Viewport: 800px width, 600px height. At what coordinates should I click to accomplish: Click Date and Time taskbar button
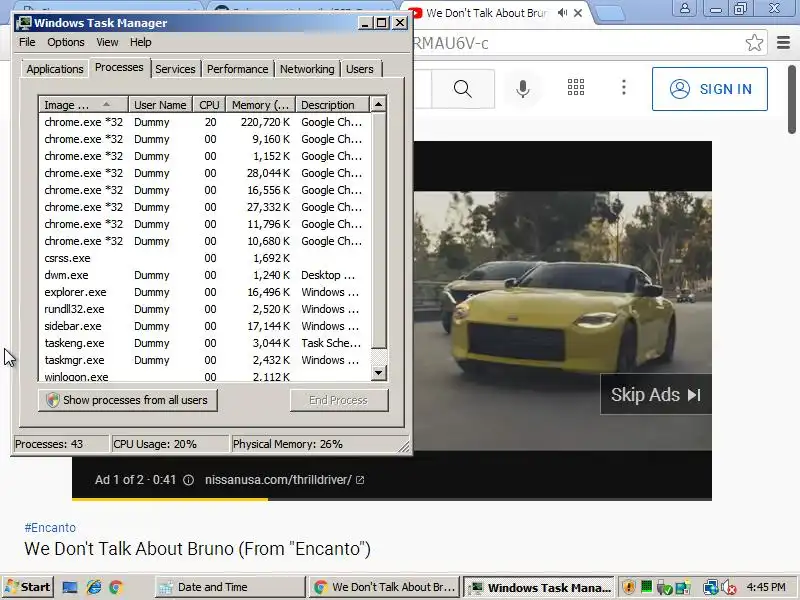[x=230, y=587]
